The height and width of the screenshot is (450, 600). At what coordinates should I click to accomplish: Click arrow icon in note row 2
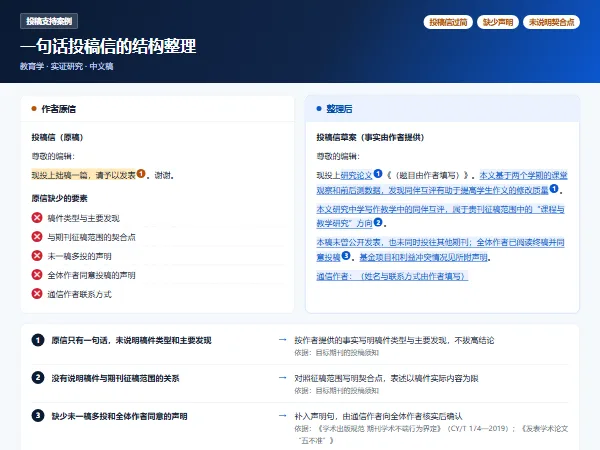(283, 378)
